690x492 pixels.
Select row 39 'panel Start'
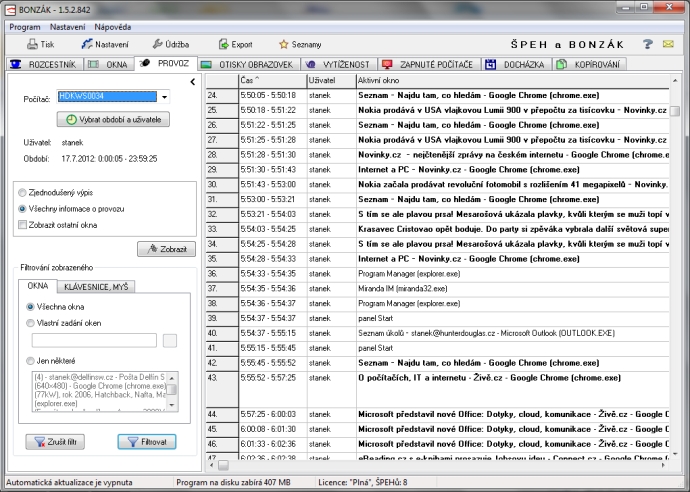click(437, 318)
